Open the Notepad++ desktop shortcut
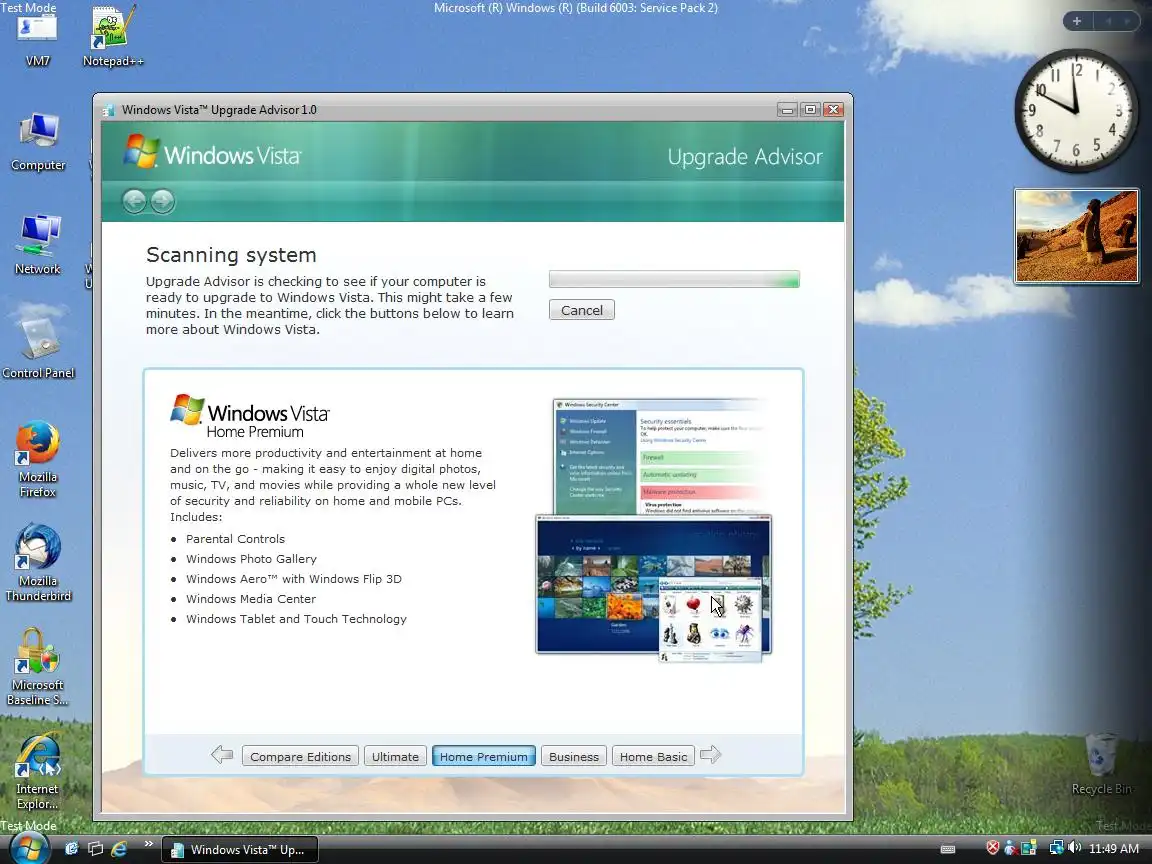This screenshot has width=1152, height=864. [x=112, y=37]
